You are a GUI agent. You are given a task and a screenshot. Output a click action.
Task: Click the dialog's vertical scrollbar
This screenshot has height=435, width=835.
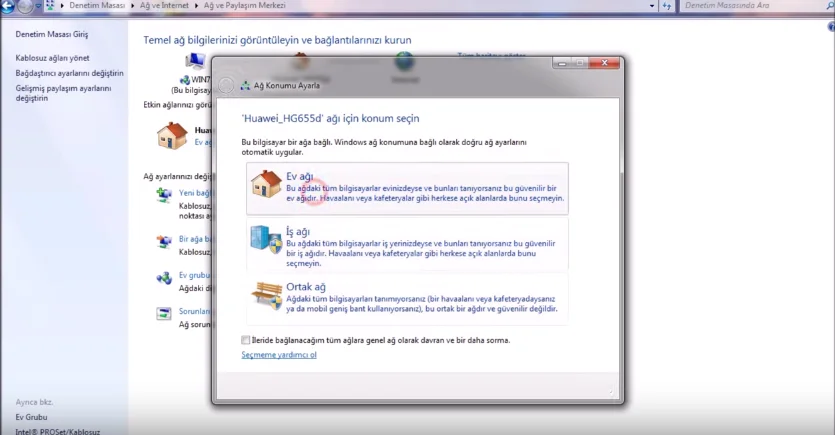(621, 136)
